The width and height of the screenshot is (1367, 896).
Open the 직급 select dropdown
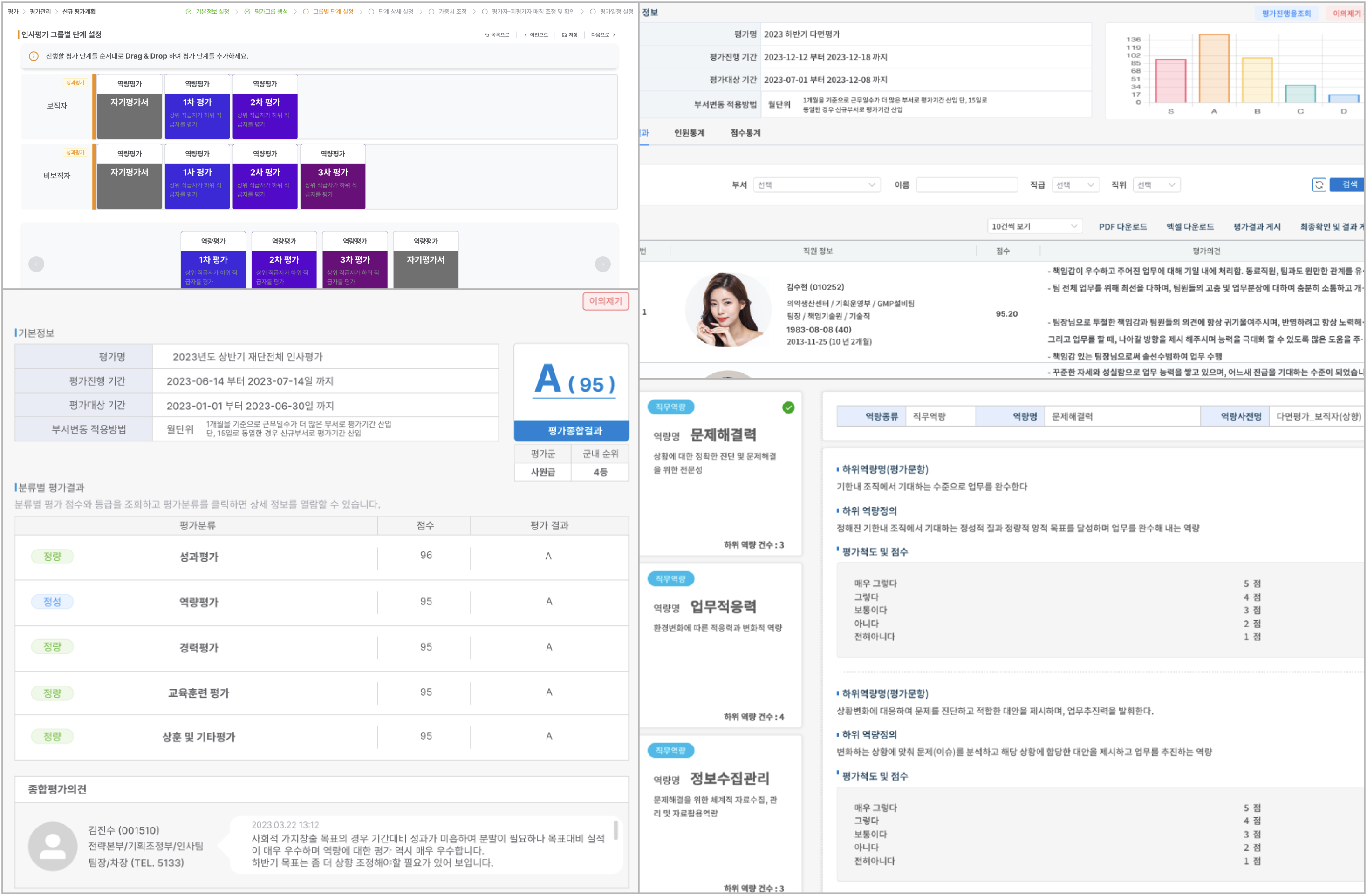tap(1075, 185)
